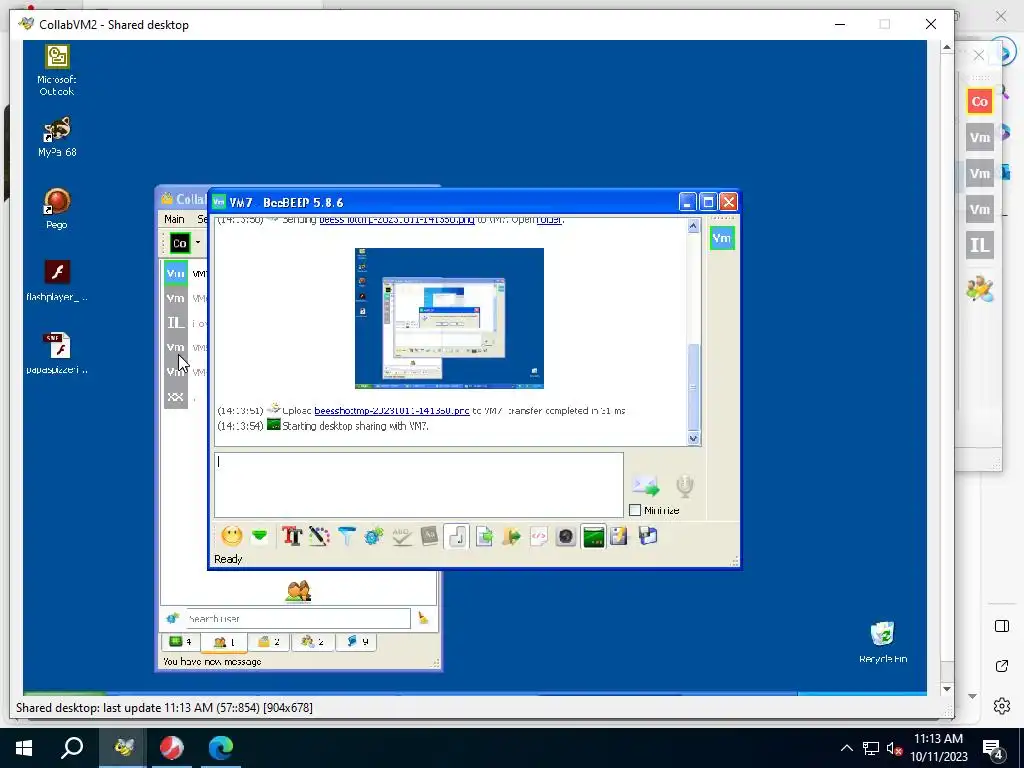Screen dimensions: 1024x768
Task: Click the Search user input field
Action: [x=297, y=618]
